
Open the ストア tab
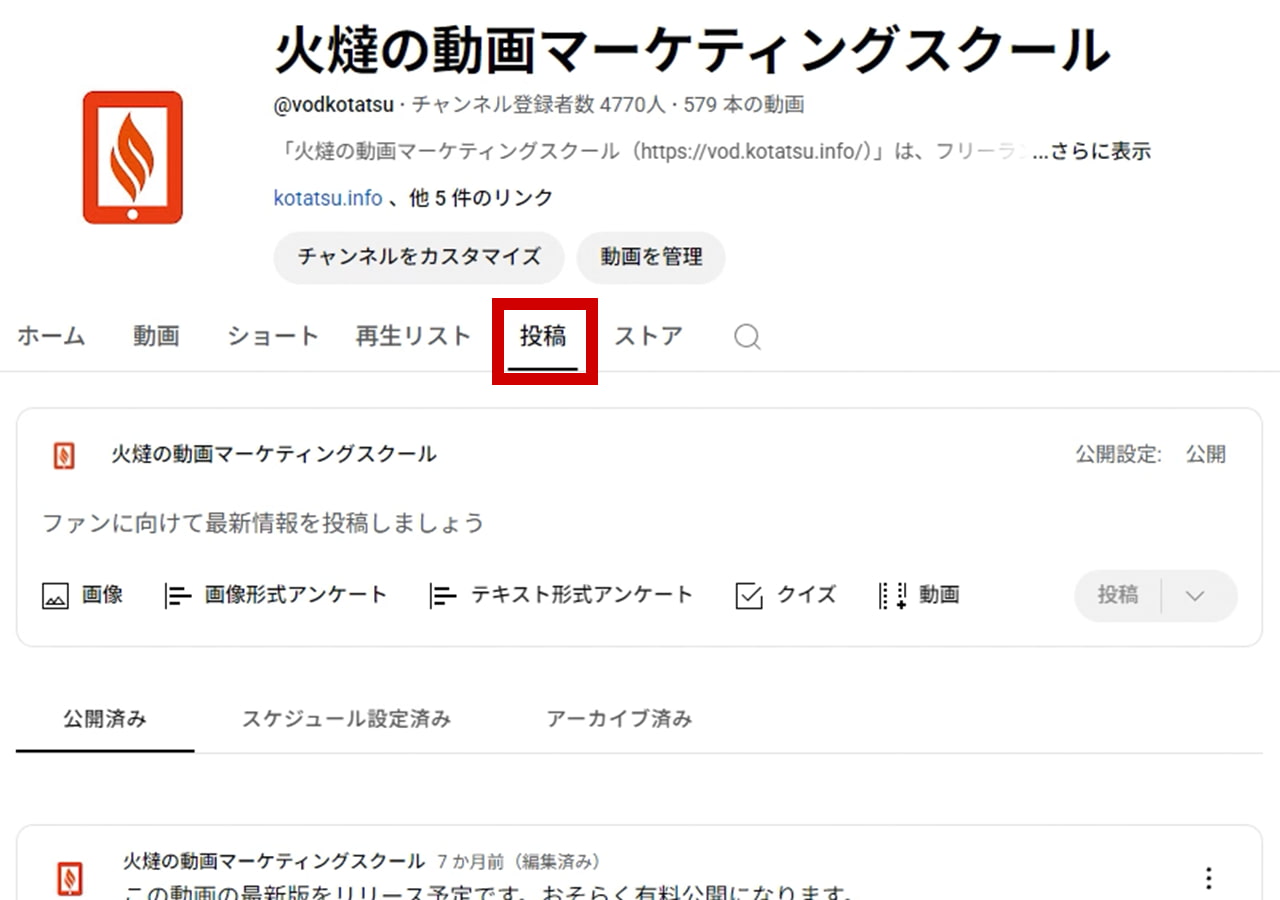(648, 336)
